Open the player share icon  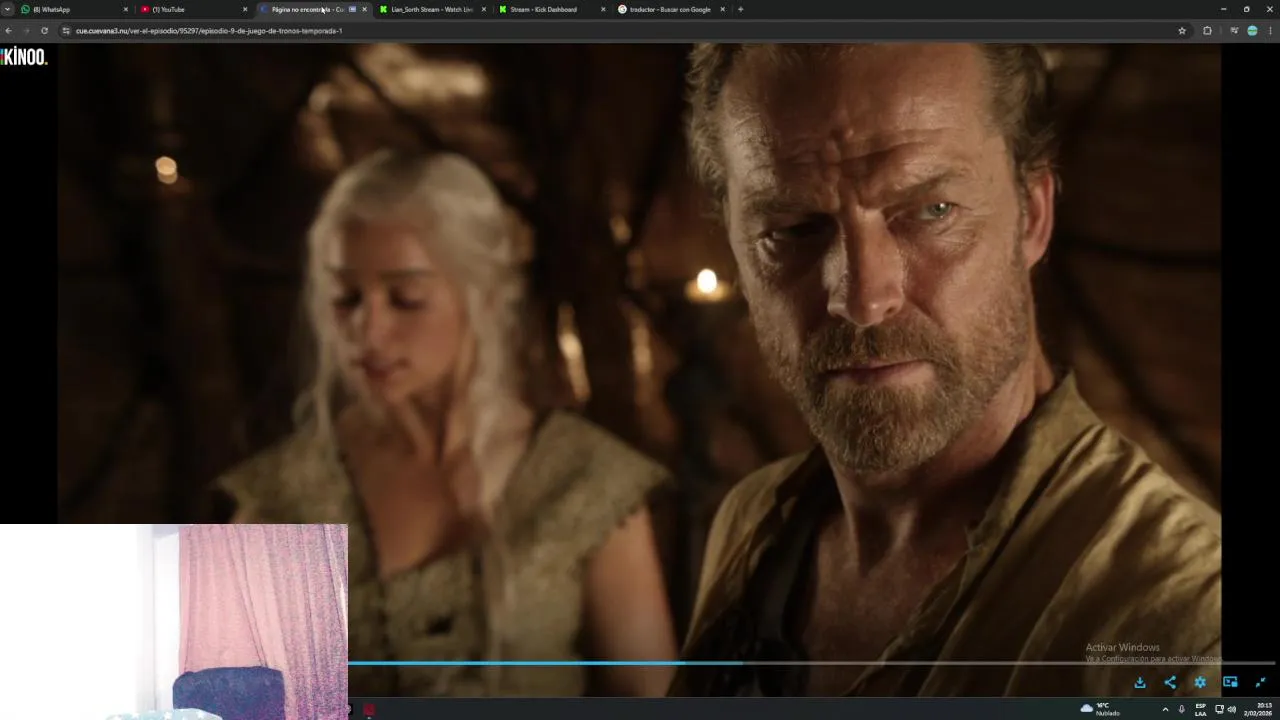coord(1170,682)
